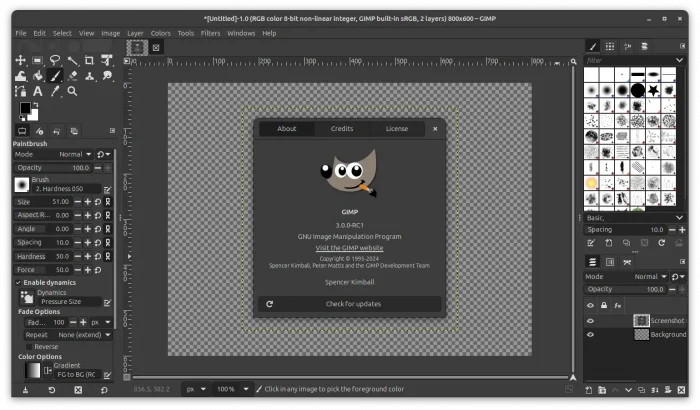Open the layer Mode Normal dropdown
700x410 pixels.
(x=626, y=277)
